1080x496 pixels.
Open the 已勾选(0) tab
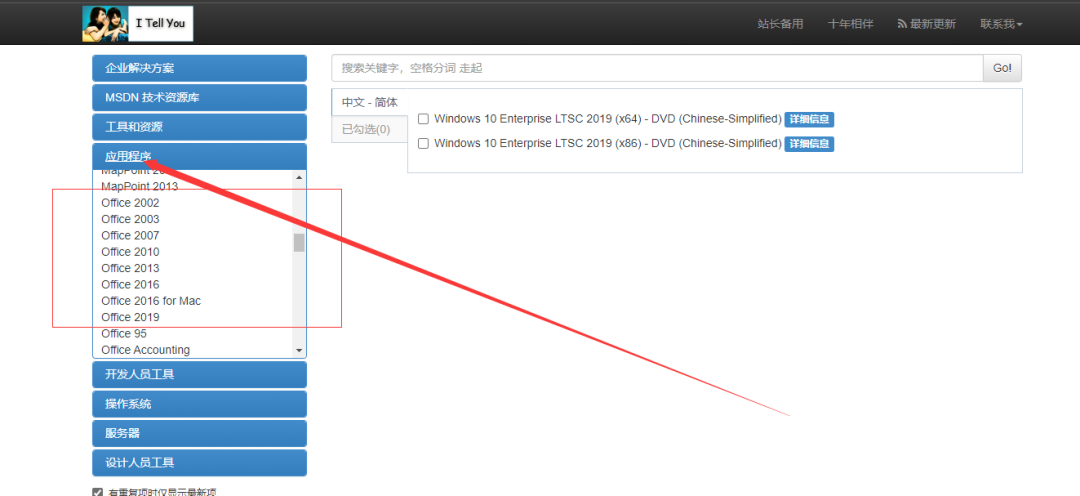point(370,129)
